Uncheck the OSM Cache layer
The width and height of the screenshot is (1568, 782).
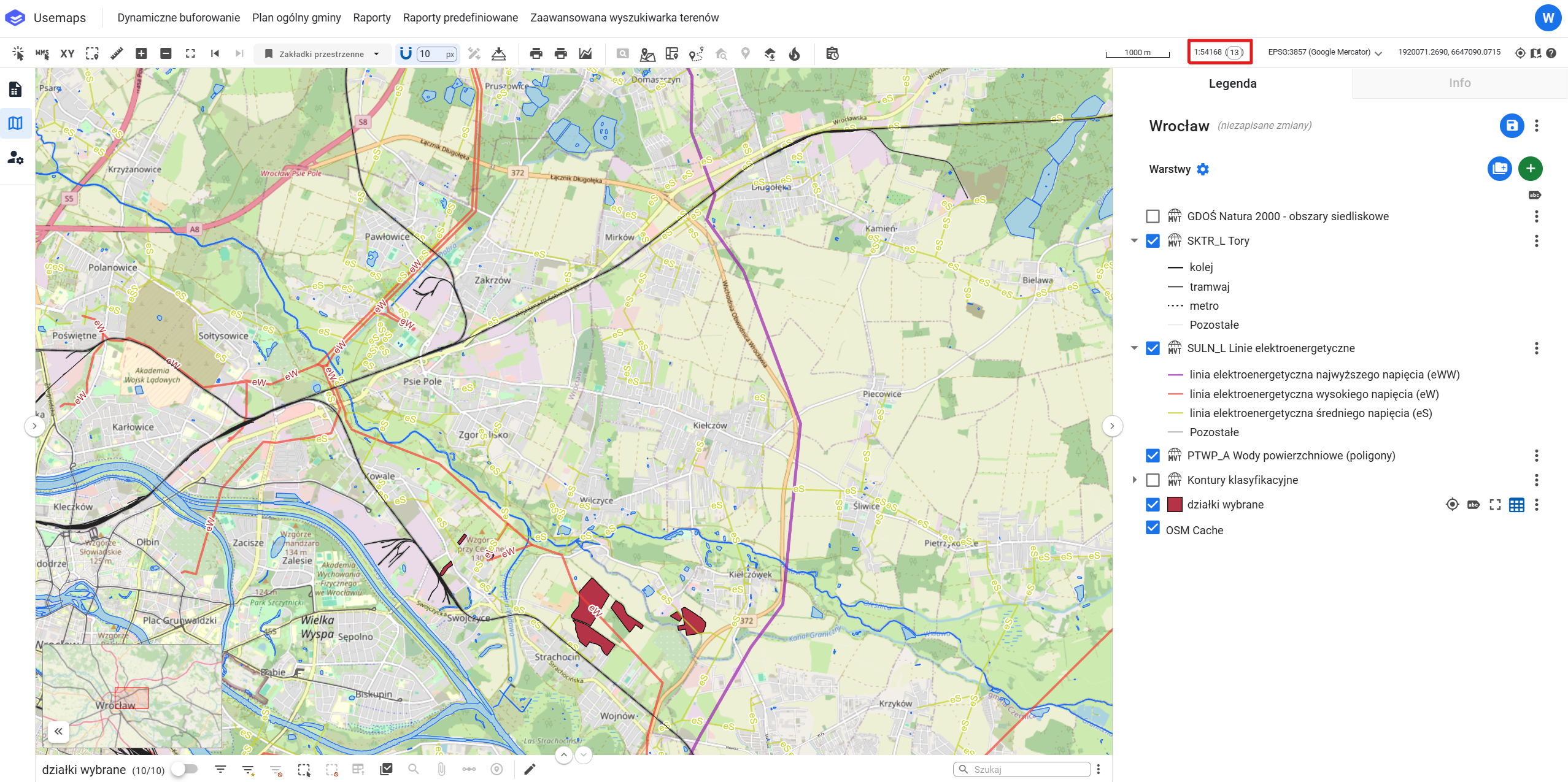(x=1153, y=529)
